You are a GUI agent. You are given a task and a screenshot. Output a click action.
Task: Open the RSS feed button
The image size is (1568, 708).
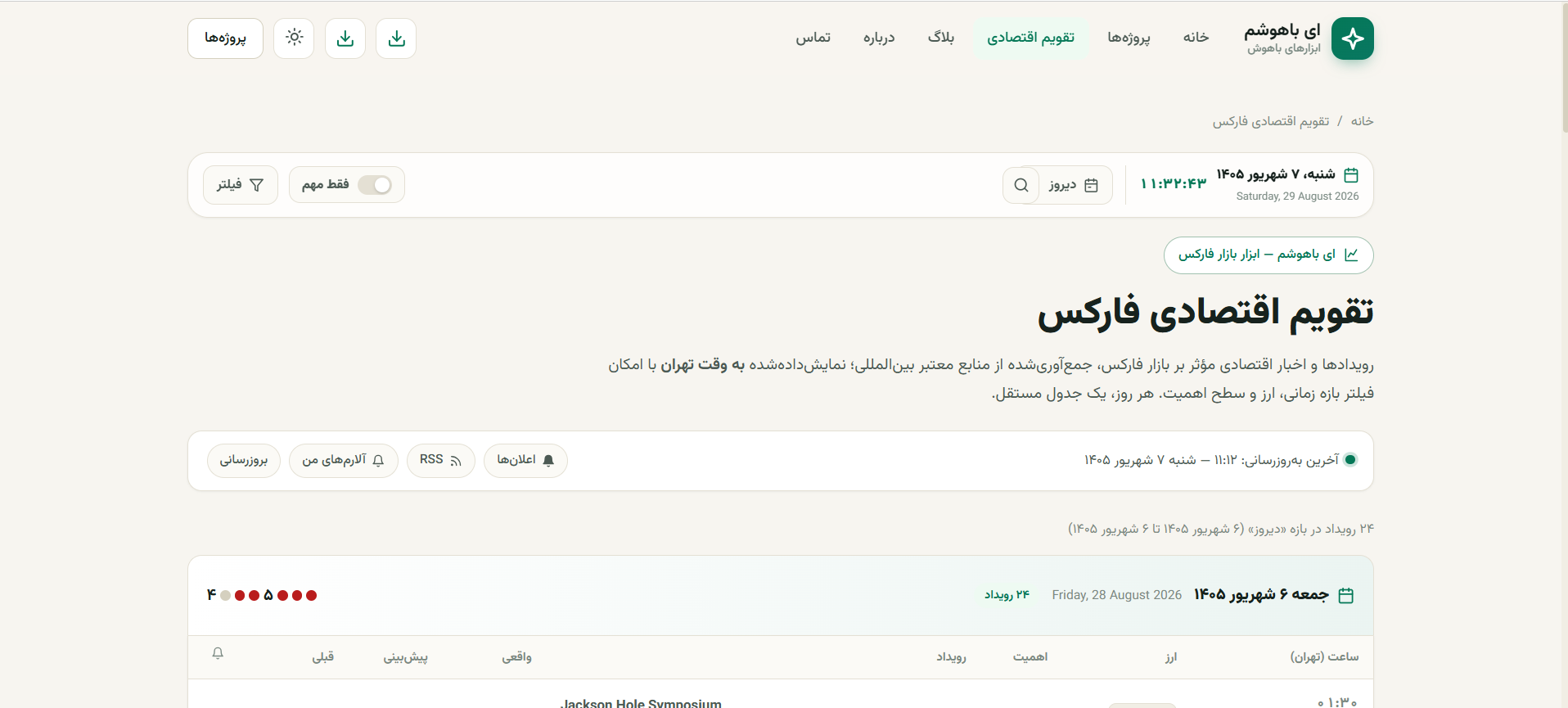tap(441, 460)
